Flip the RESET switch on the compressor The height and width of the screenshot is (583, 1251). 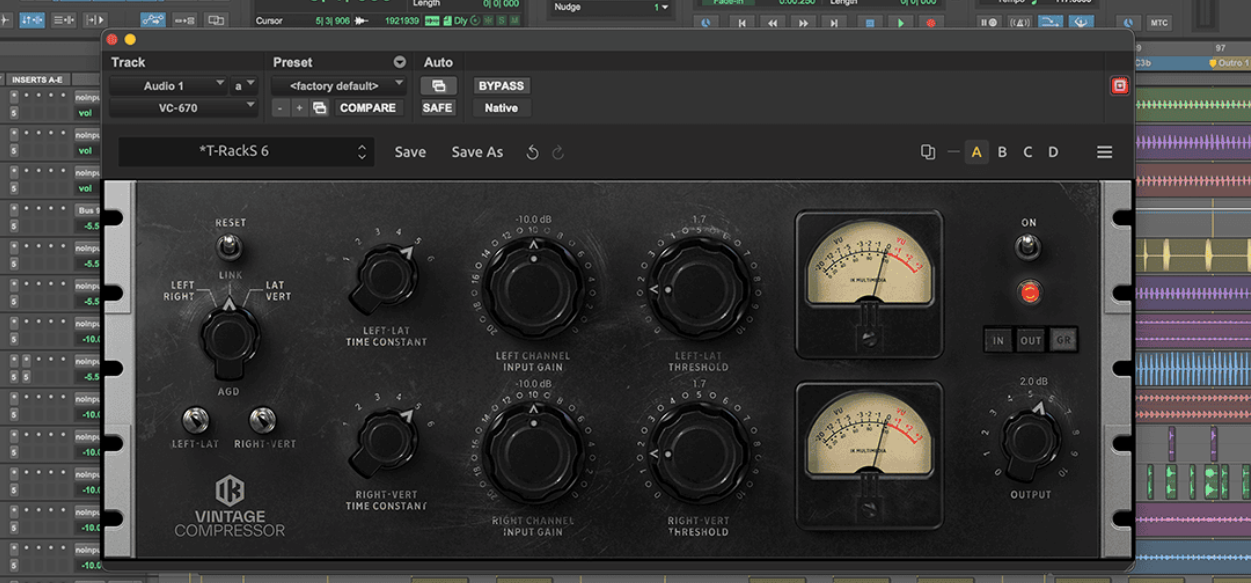click(x=230, y=246)
